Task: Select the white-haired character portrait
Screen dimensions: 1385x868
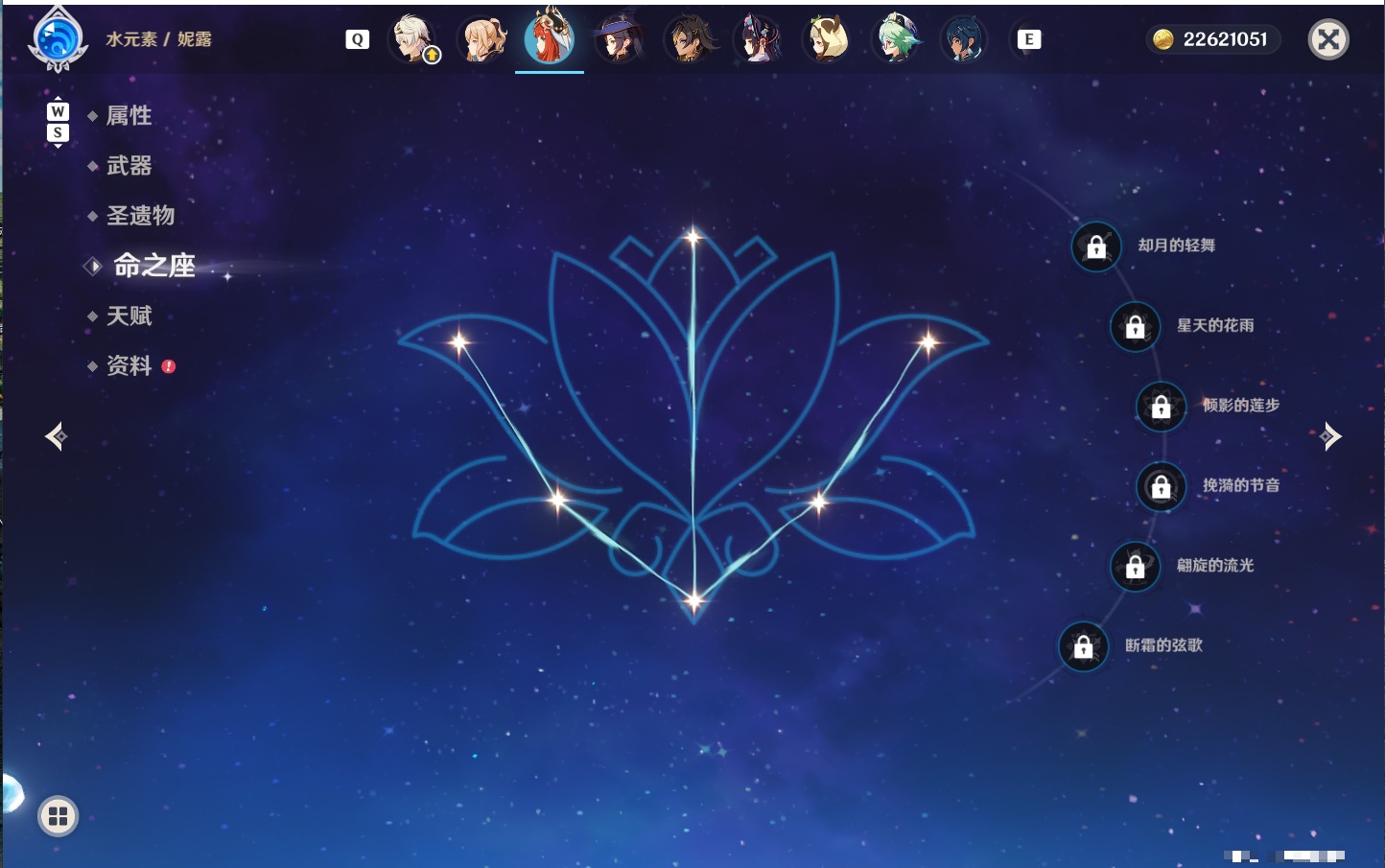Action: tap(413, 39)
